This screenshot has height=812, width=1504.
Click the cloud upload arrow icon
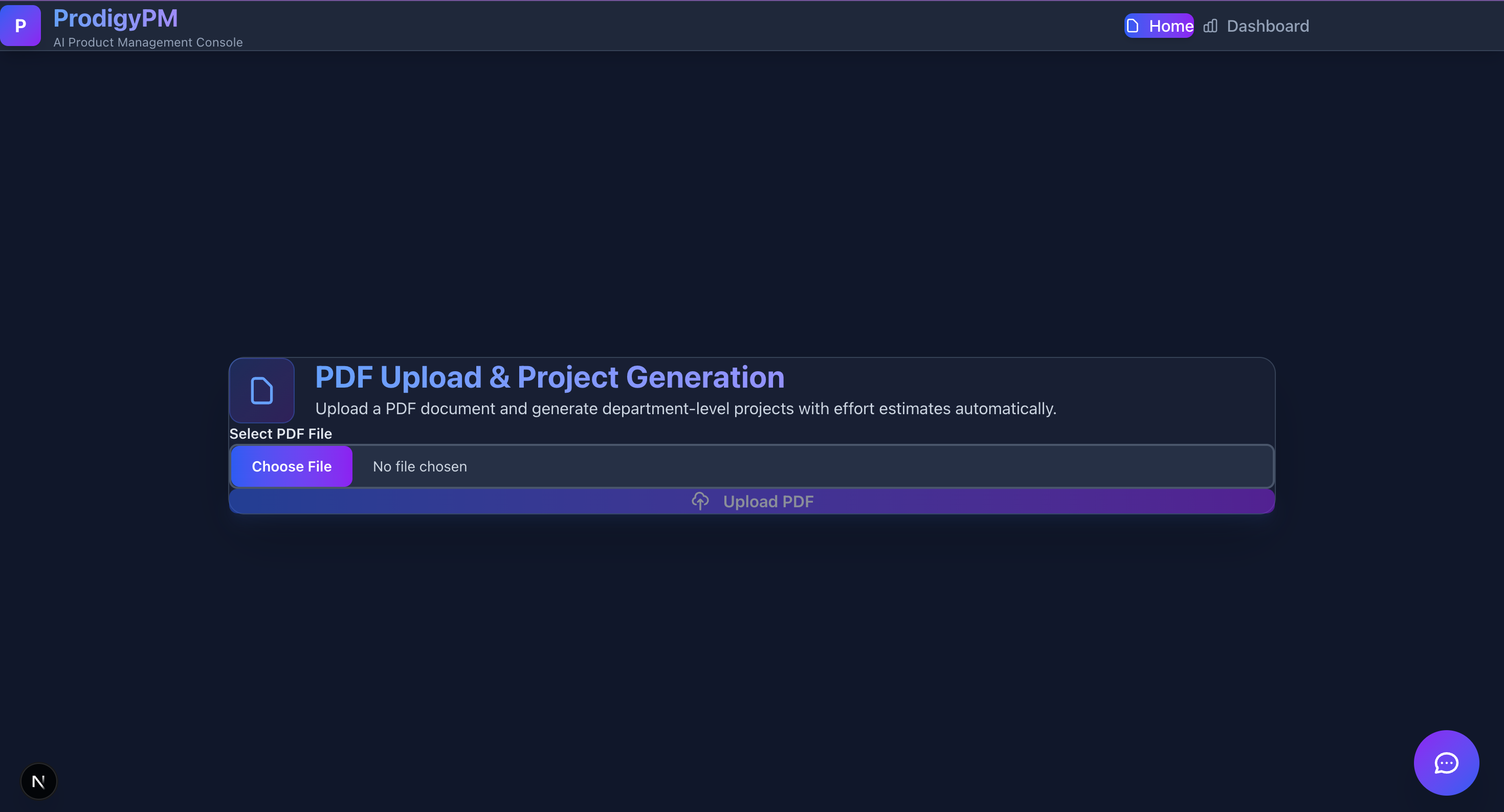pyautogui.click(x=700, y=501)
